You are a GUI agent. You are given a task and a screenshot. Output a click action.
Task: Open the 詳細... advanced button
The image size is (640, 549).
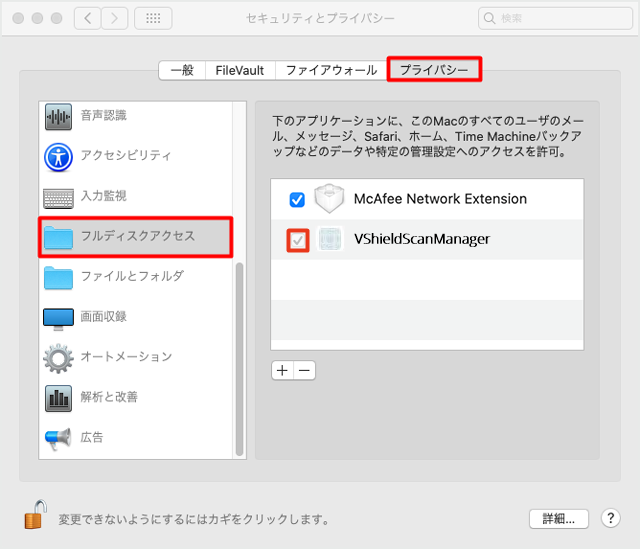click(x=559, y=519)
